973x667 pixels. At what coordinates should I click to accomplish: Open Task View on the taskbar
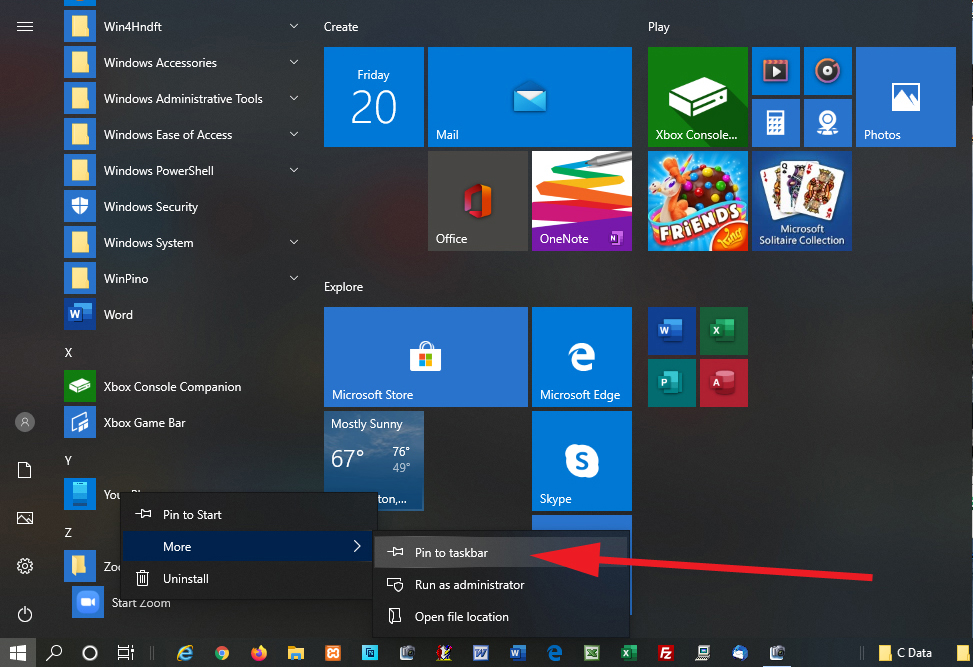coord(125,653)
